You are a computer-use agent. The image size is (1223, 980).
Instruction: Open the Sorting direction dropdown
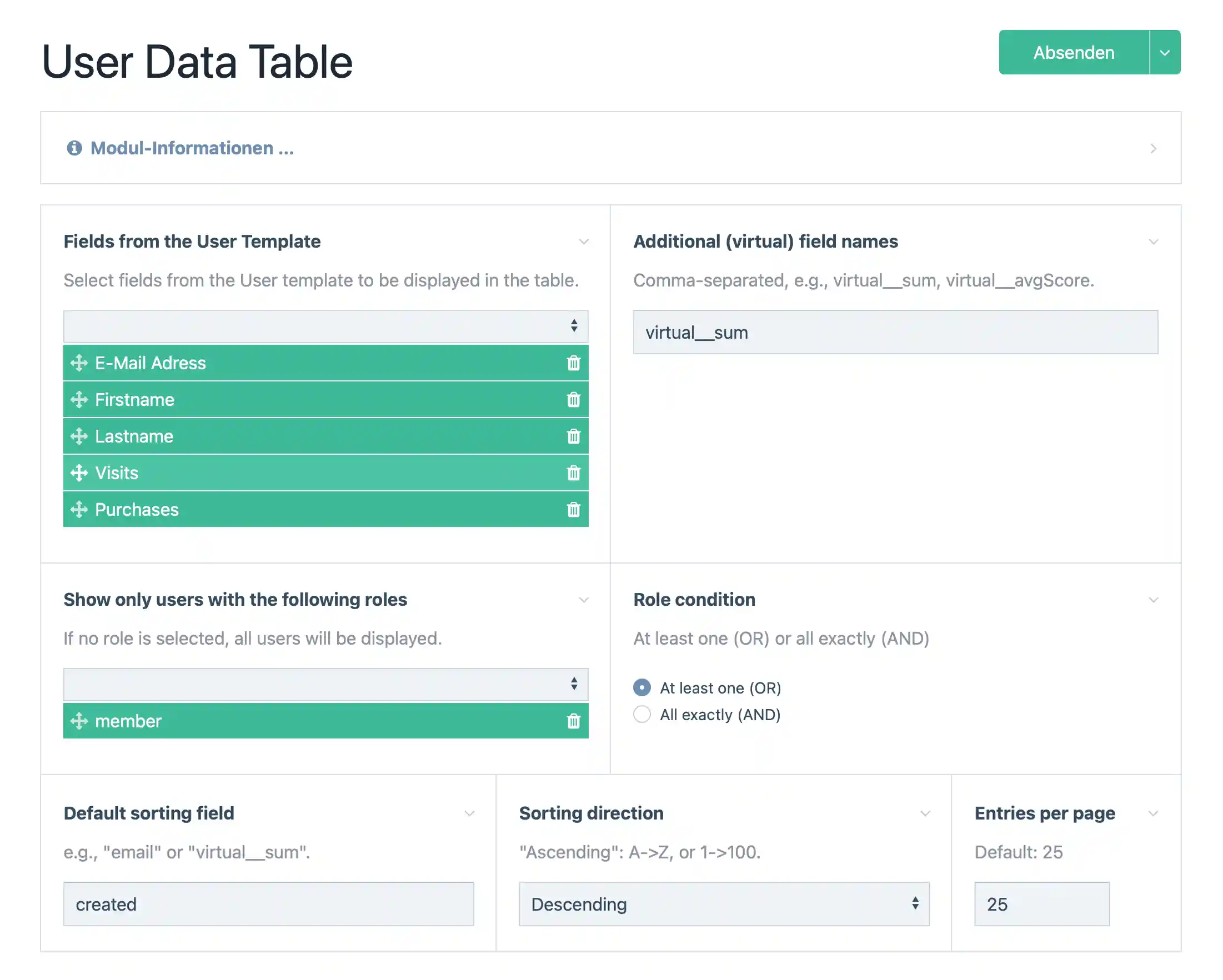tap(724, 904)
